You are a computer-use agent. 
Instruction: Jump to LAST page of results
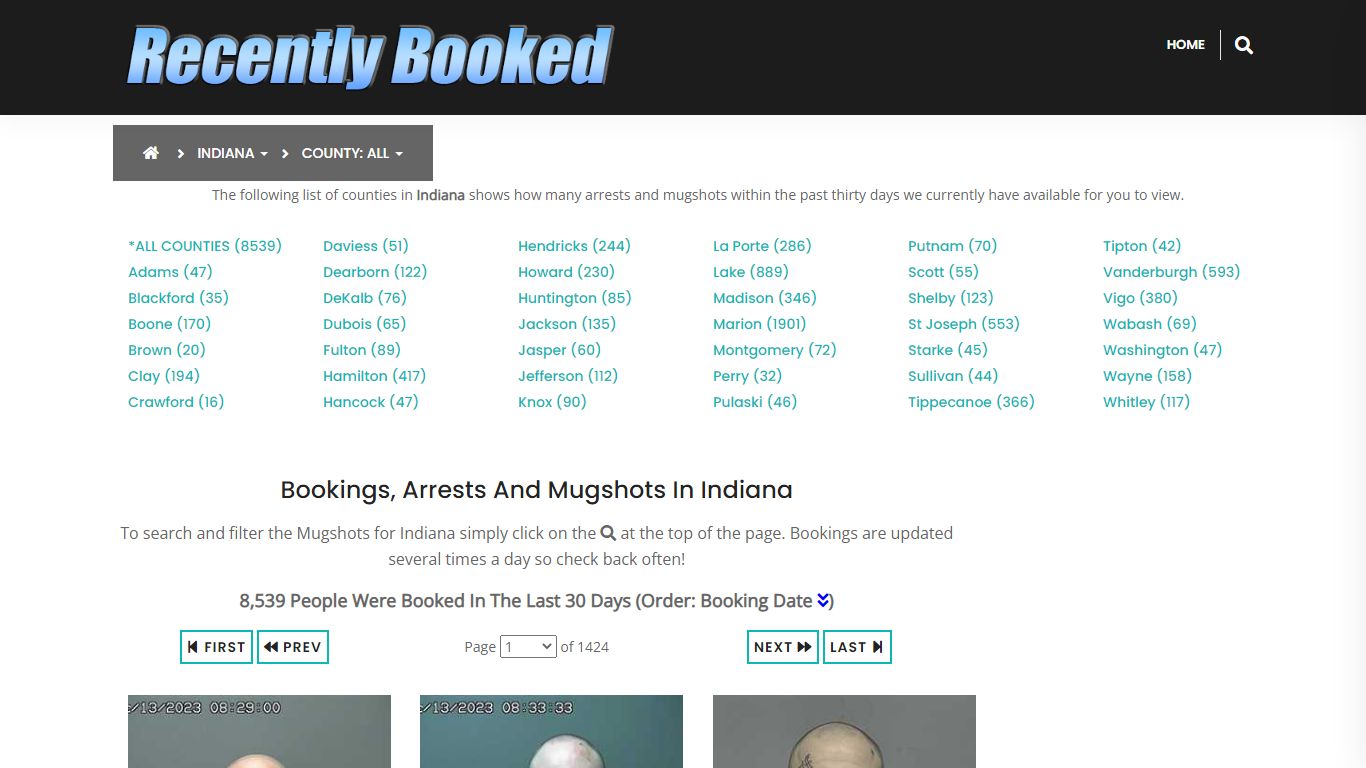pos(857,647)
